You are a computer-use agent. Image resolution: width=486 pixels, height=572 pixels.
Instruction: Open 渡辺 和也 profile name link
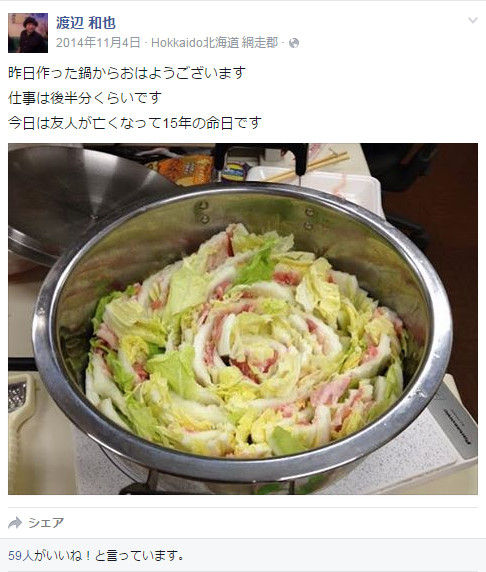tap(86, 23)
